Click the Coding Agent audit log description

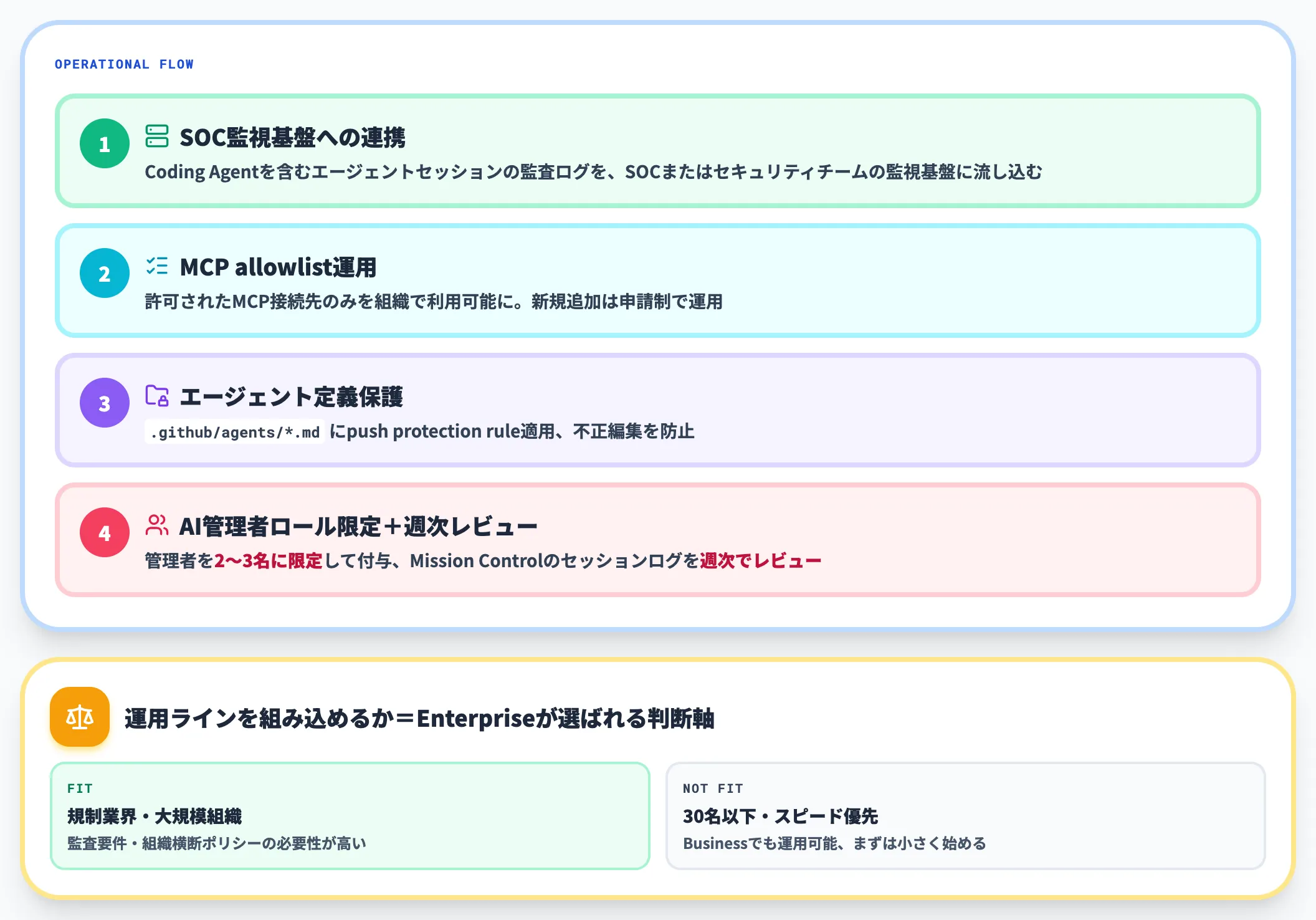593,172
